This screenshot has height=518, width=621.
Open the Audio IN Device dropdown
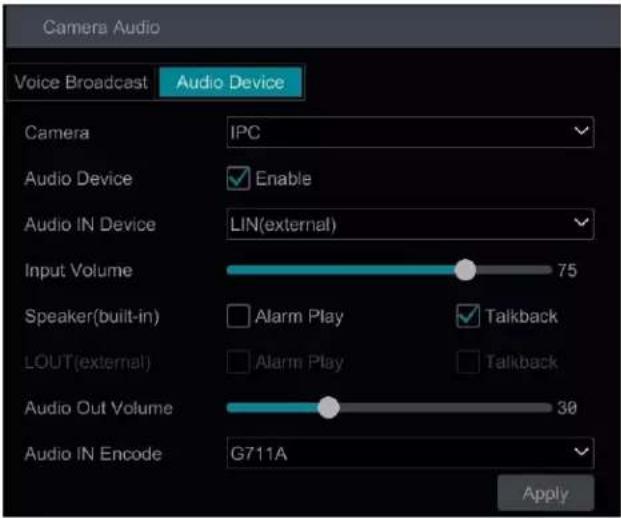(x=410, y=224)
